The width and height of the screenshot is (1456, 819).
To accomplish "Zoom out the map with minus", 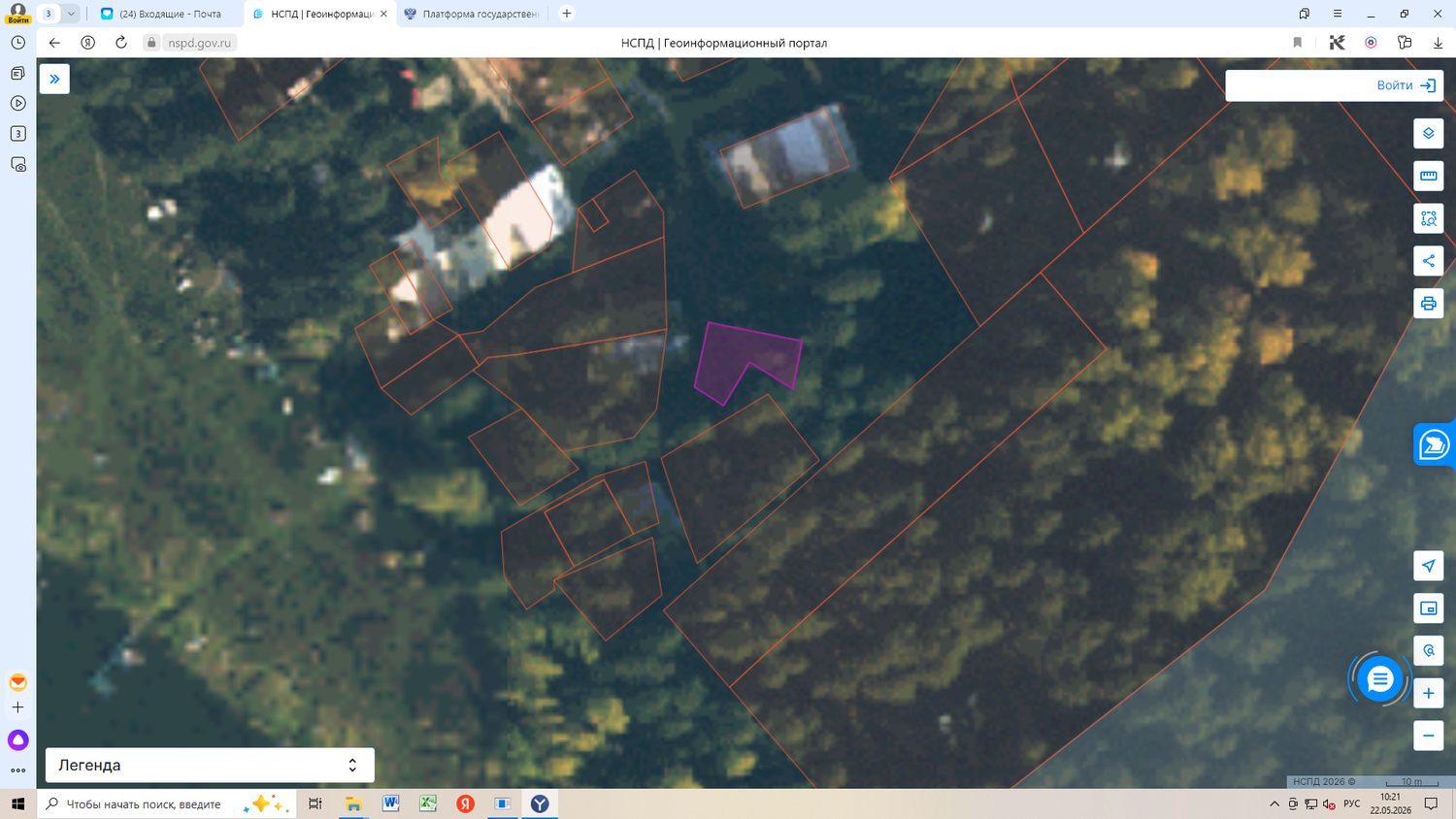I will click(1428, 736).
